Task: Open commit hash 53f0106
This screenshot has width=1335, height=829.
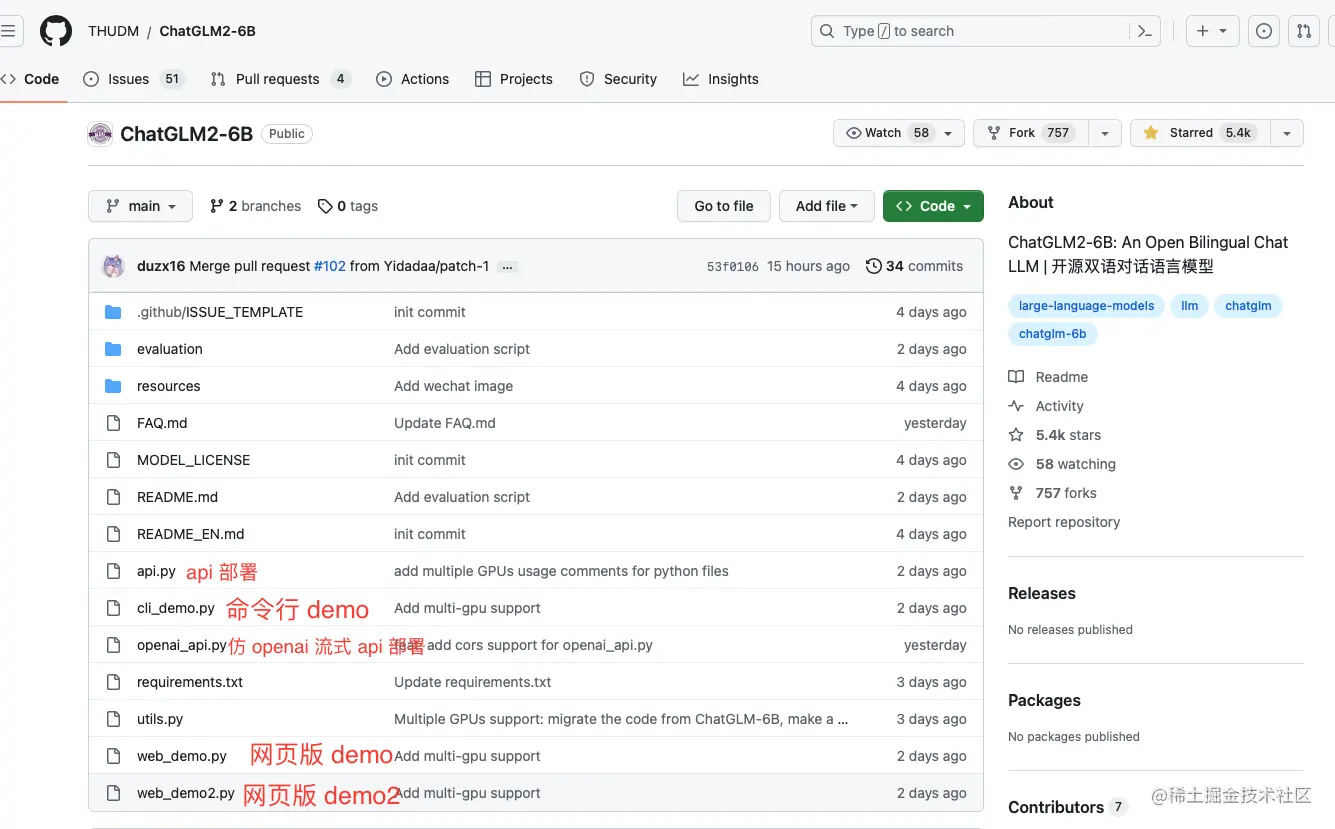Action: (x=733, y=267)
